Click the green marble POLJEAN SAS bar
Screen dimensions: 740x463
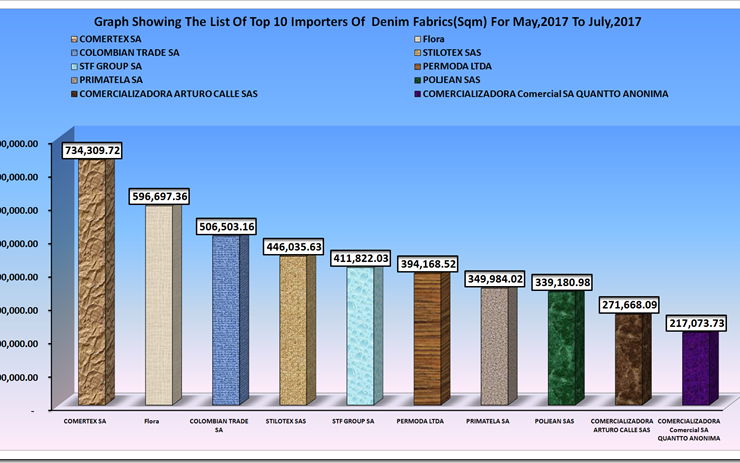click(x=566, y=348)
